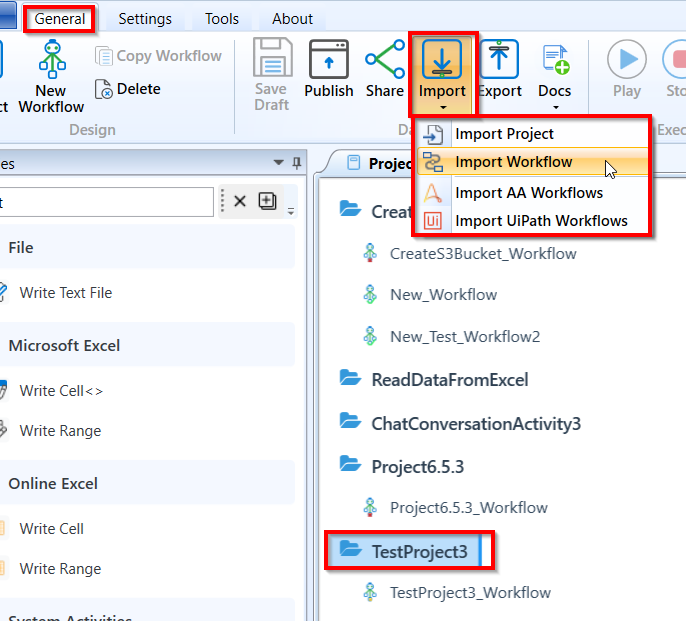
Task: Open TestProject3_Workflow
Action: click(470, 593)
